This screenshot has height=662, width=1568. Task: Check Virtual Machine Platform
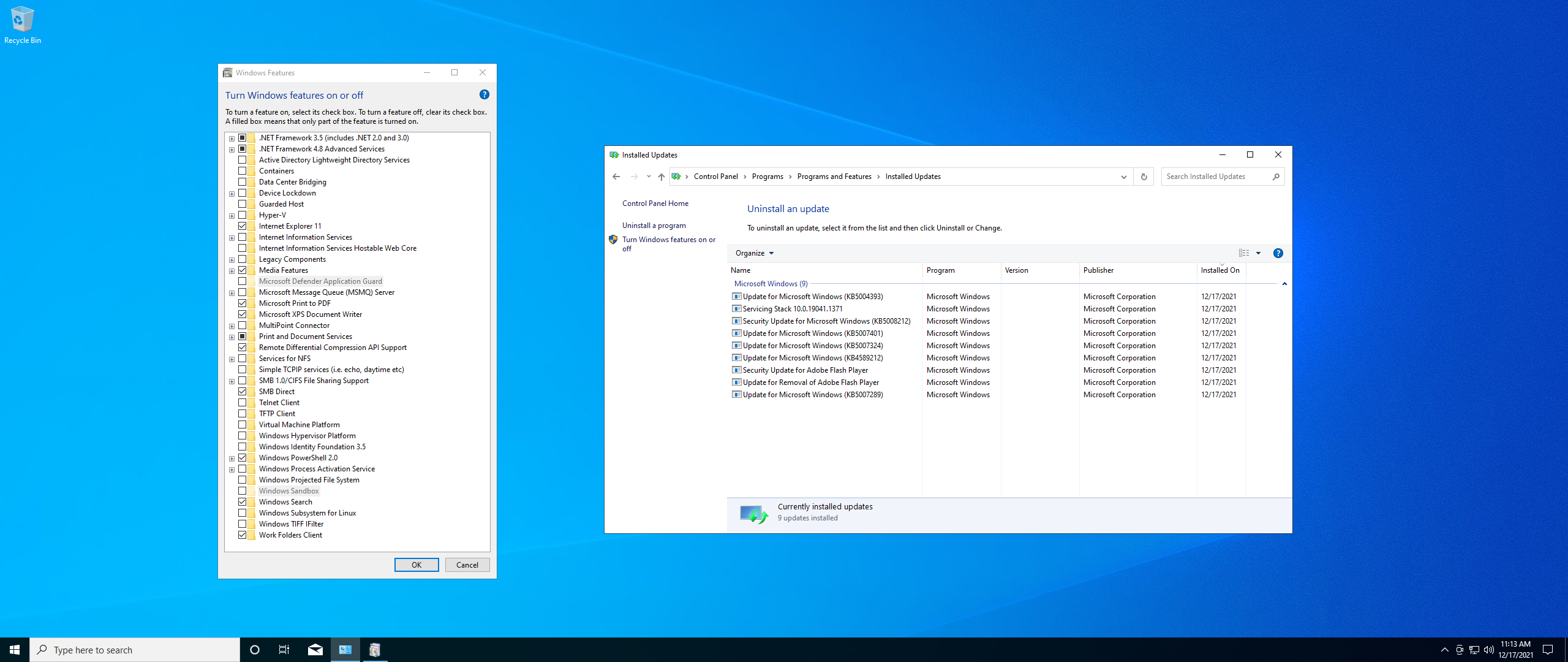pos(243,425)
